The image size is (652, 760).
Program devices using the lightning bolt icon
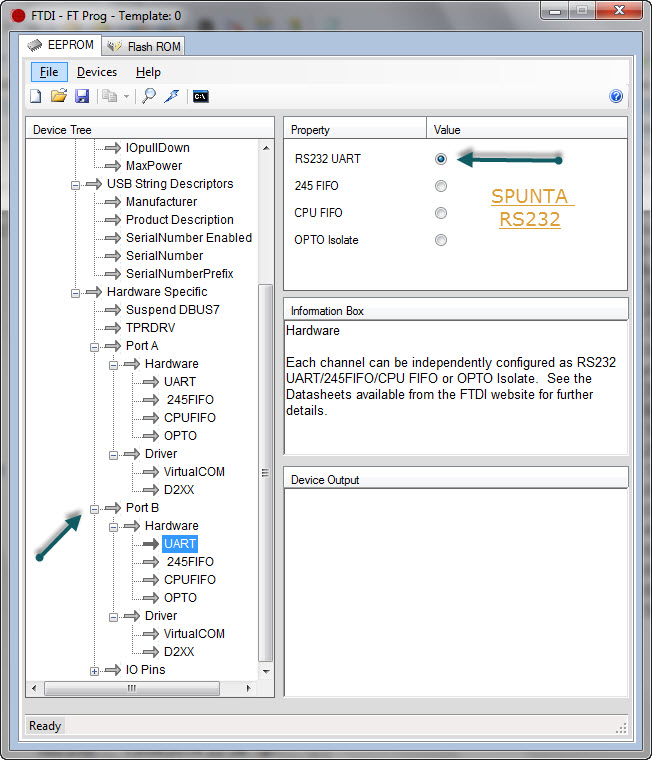pos(172,96)
